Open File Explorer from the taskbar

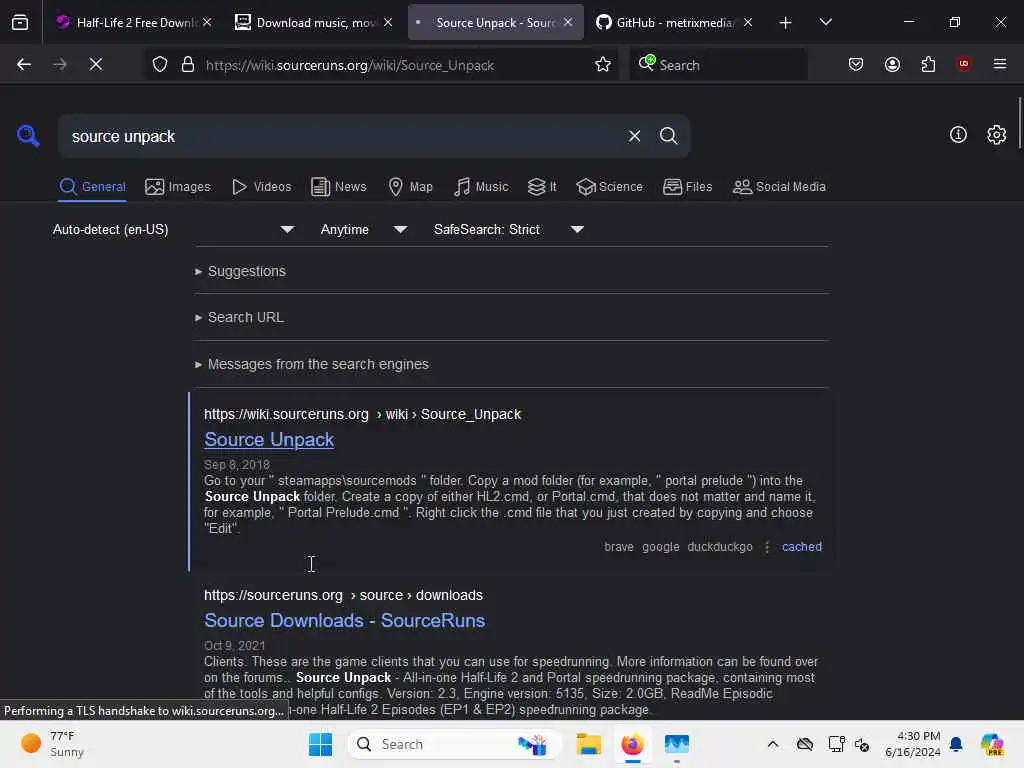point(588,744)
